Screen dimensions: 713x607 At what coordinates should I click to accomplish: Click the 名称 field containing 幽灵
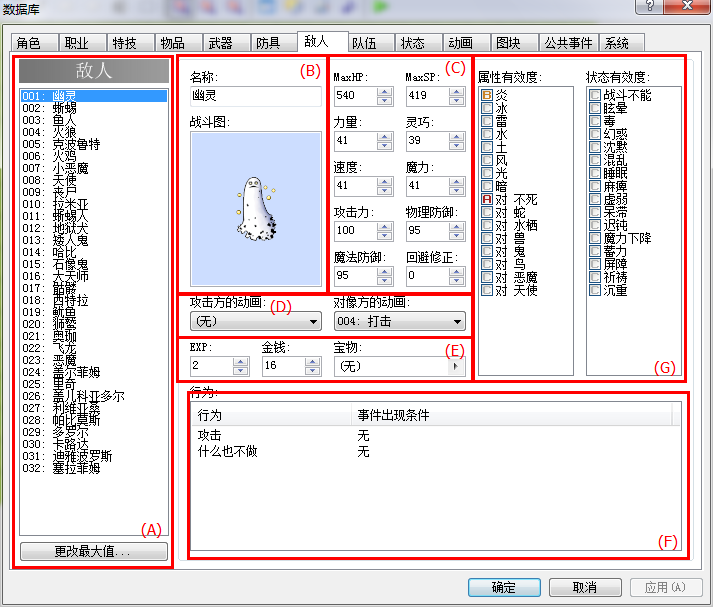pos(256,96)
